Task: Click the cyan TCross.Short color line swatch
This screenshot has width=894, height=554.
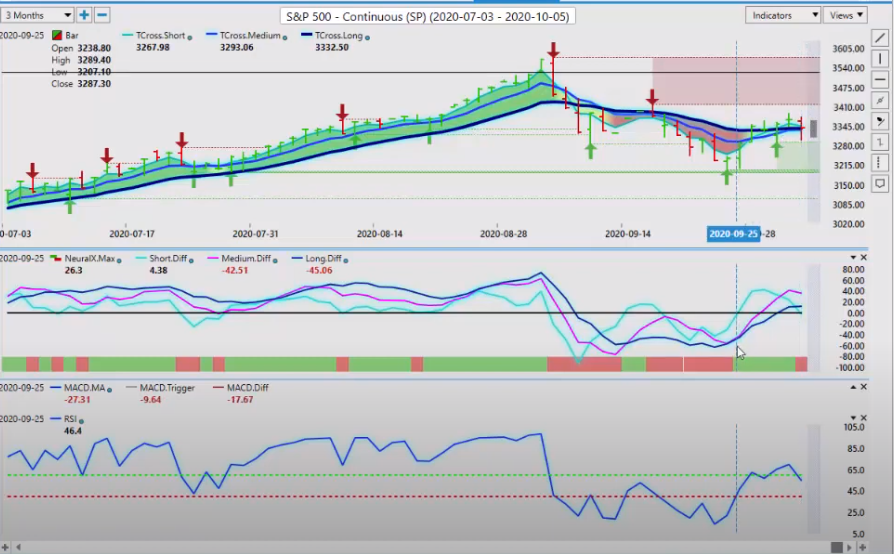Action: pos(128,35)
